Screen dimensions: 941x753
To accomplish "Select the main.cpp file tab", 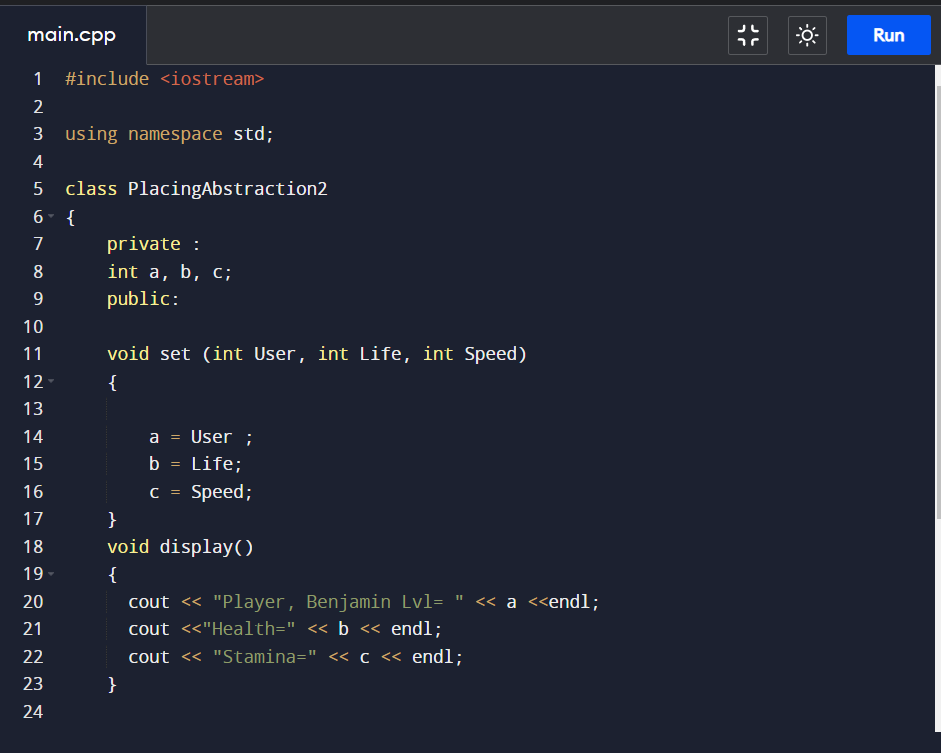I will click(72, 35).
